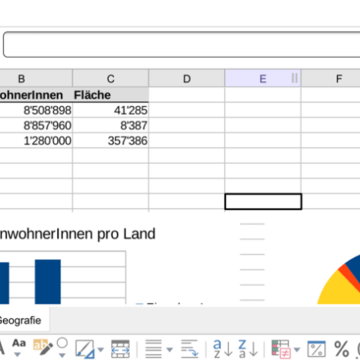This screenshot has height=360, width=360.
Task: Click the tall blue bar in chart
Action: [x=48, y=282]
